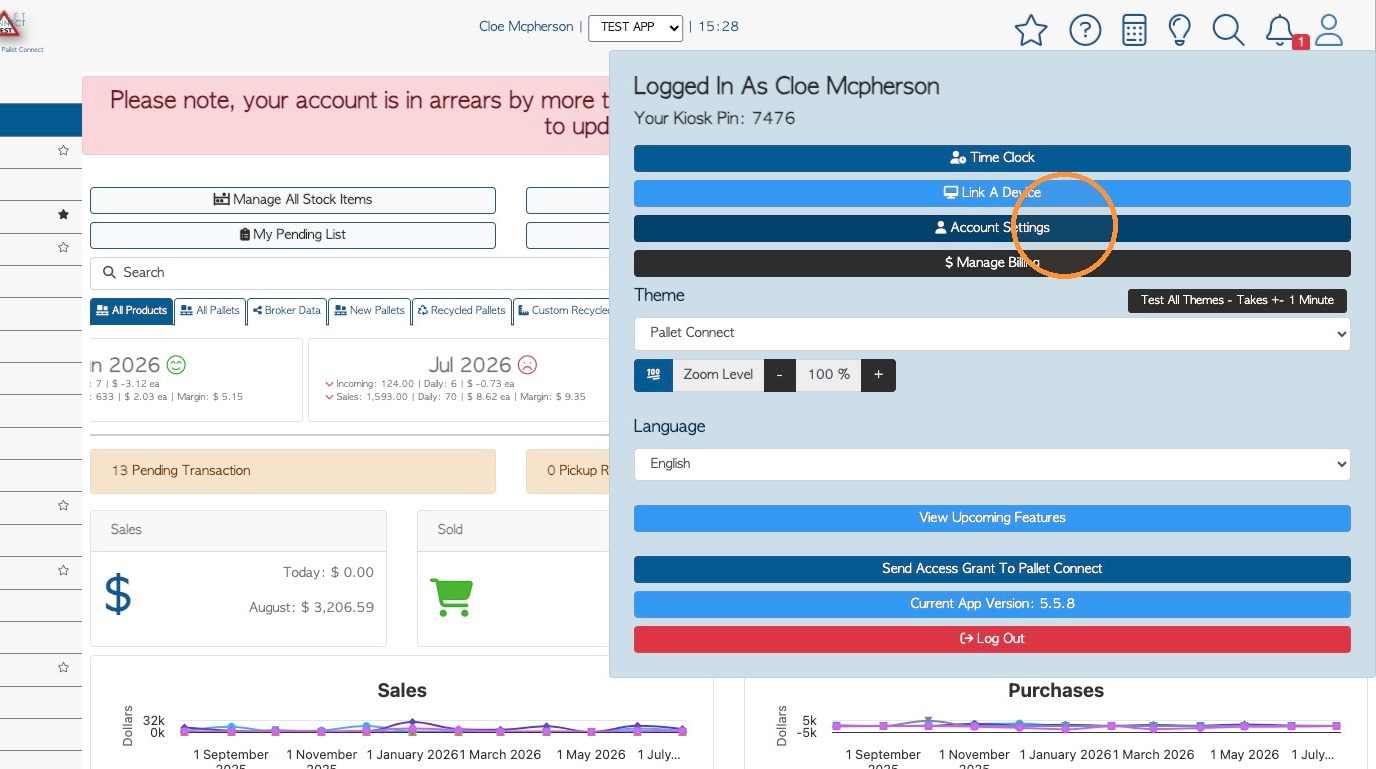Viewport: 1376px width, 769px height.
Task: Open the search magnifier icon
Action: click(1228, 30)
